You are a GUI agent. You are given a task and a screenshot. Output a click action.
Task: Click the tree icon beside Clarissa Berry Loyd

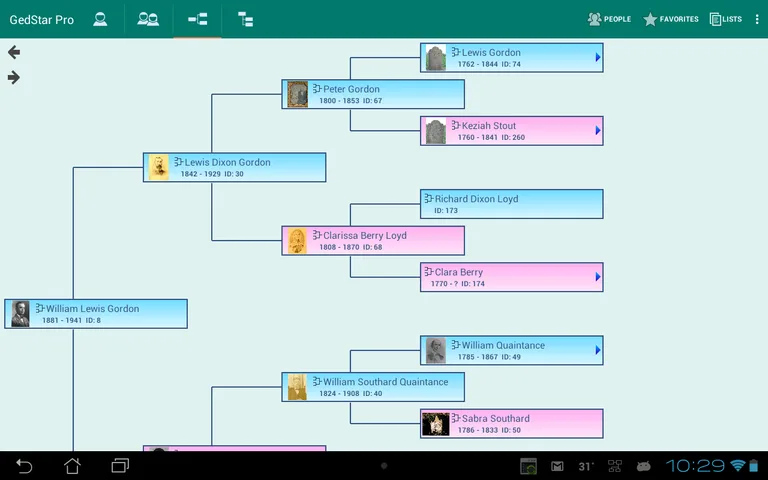pos(317,235)
